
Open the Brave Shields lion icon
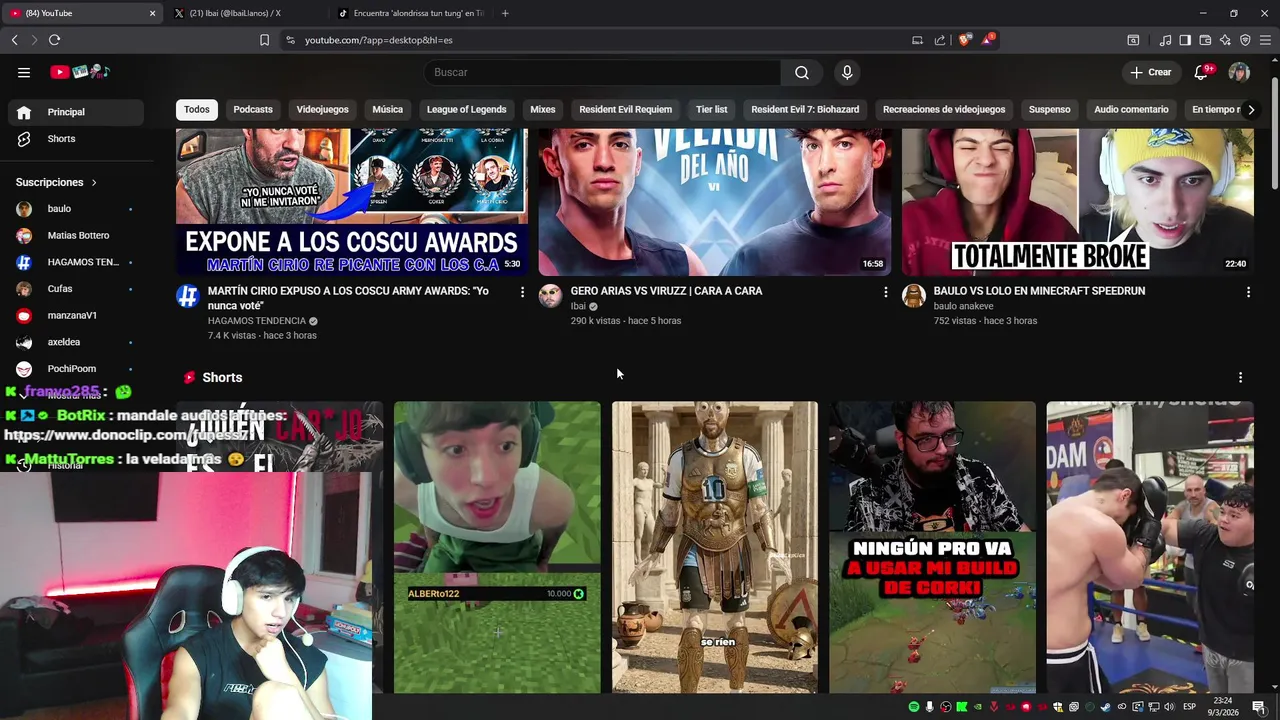[x=965, y=40]
